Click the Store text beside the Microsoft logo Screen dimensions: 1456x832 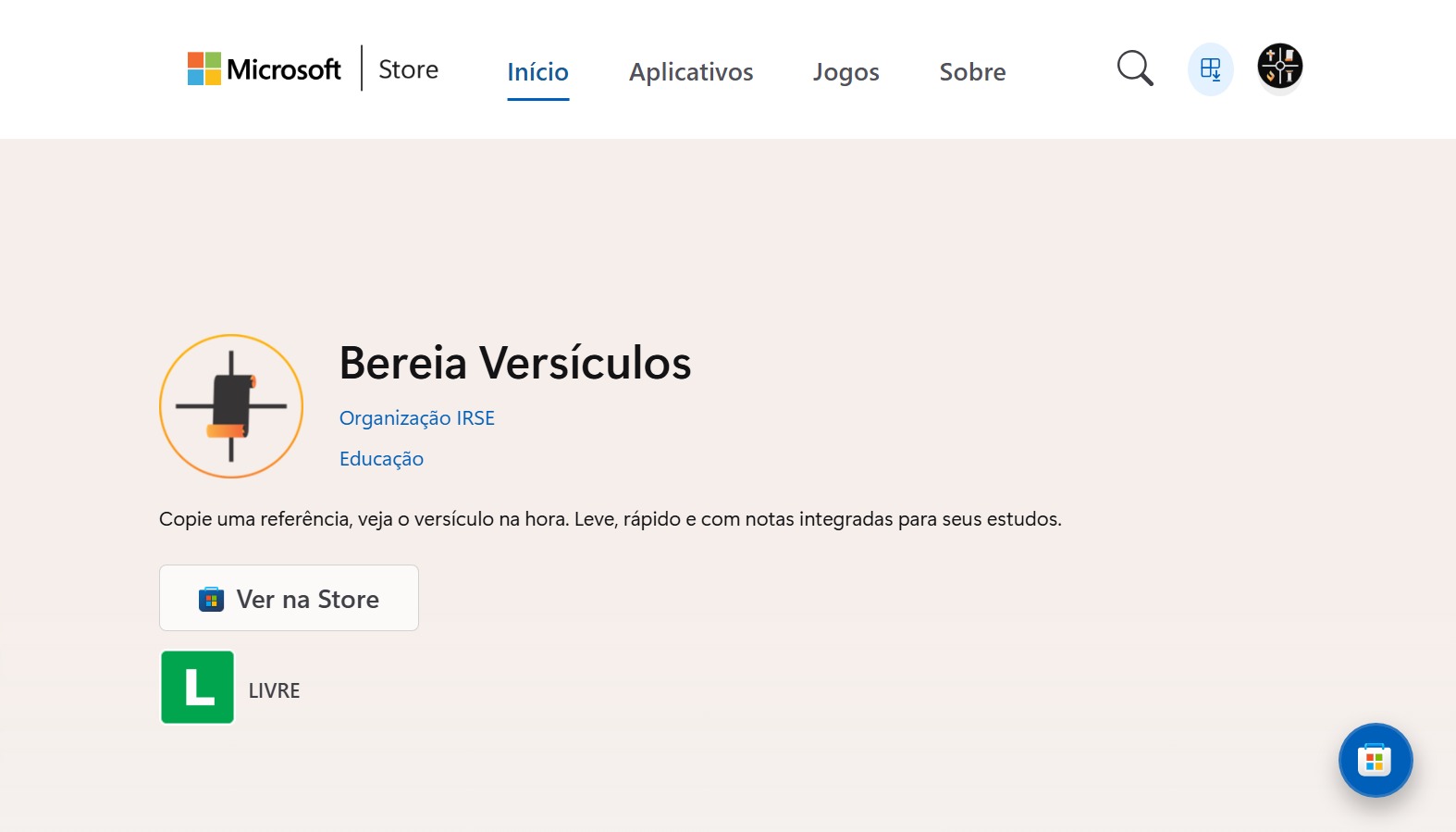(408, 69)
